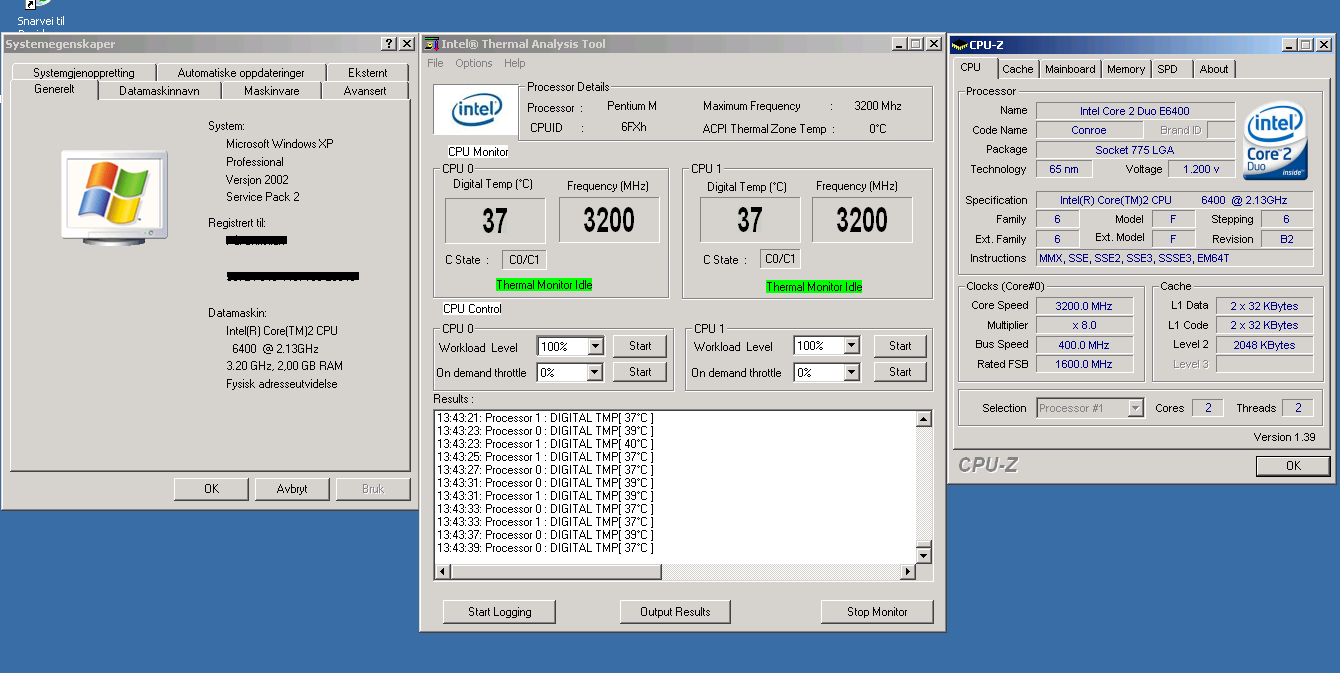Open the Avansert tab
The image size is (1340, 673).
(365, 91)
